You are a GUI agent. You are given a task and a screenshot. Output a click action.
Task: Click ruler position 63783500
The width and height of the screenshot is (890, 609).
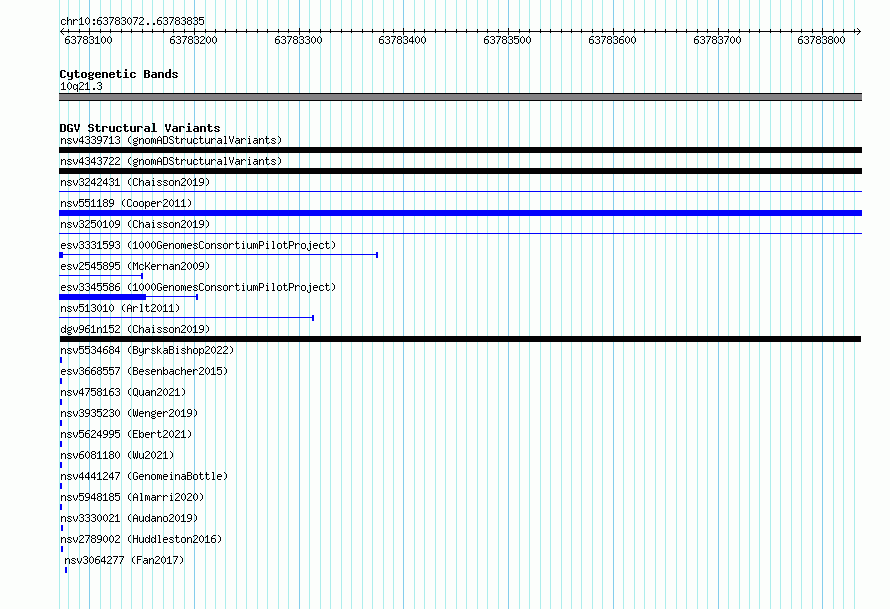point(507,40)
